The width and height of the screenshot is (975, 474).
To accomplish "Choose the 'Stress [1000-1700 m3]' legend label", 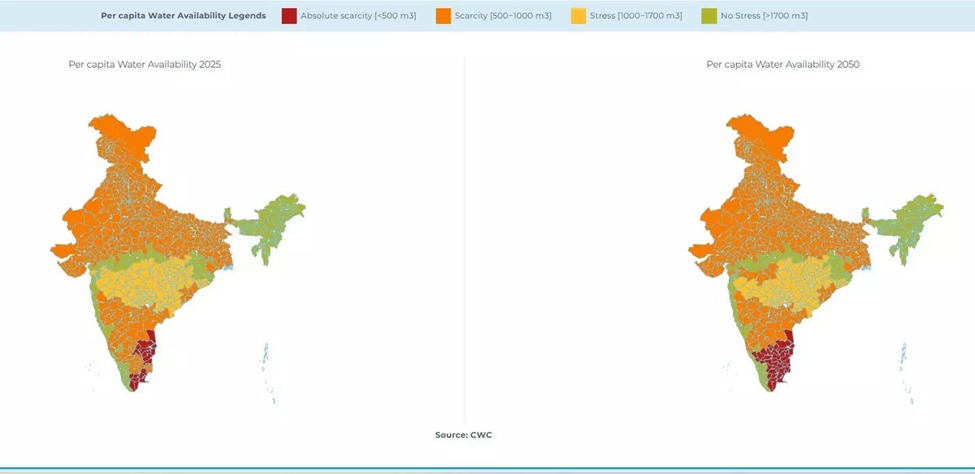I will point(636,16).
